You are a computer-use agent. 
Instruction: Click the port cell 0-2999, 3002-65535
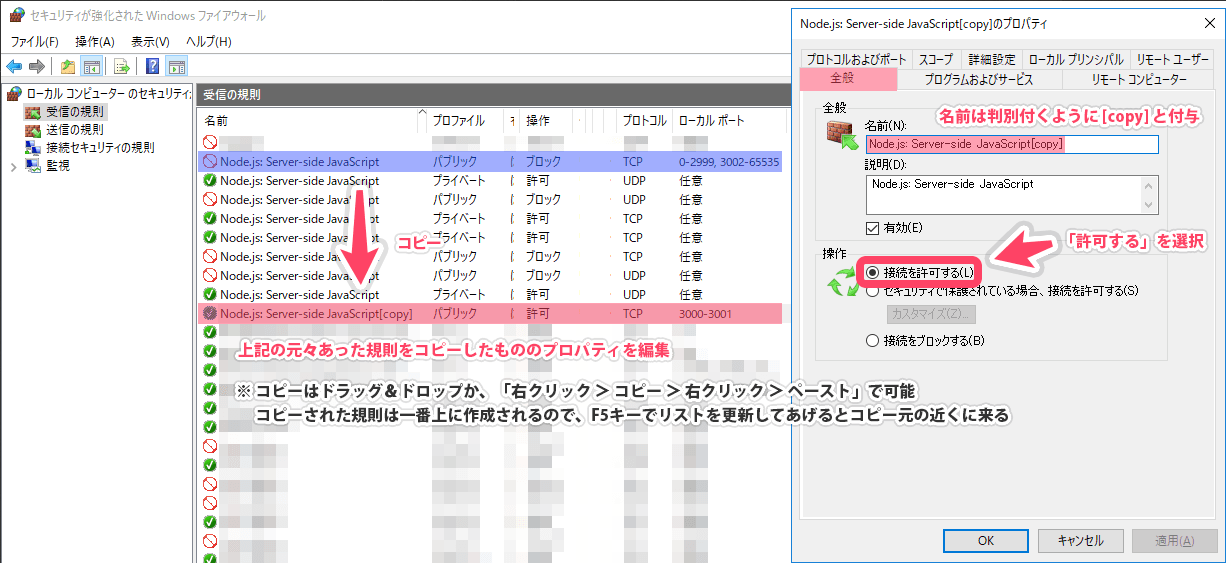(x=728, y=161)
